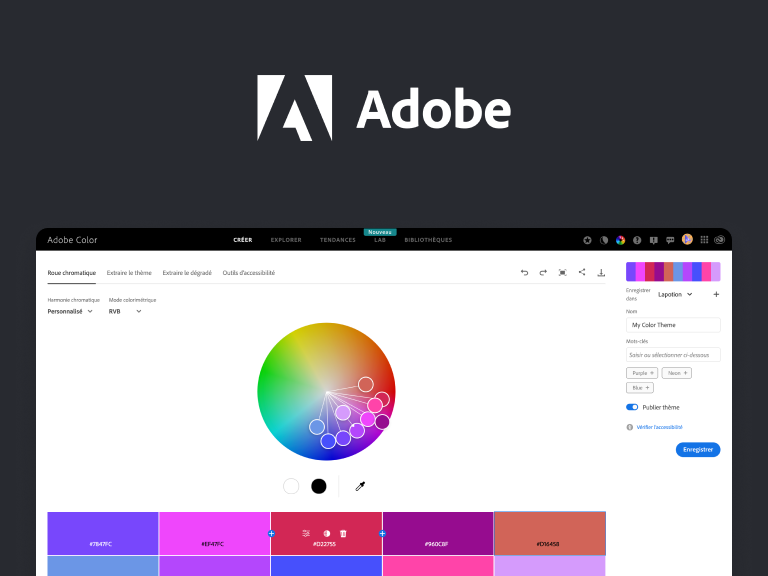
Task: Click the Mots-clés keyword input field
Action: pyautogui.click(x=673, y=355)
